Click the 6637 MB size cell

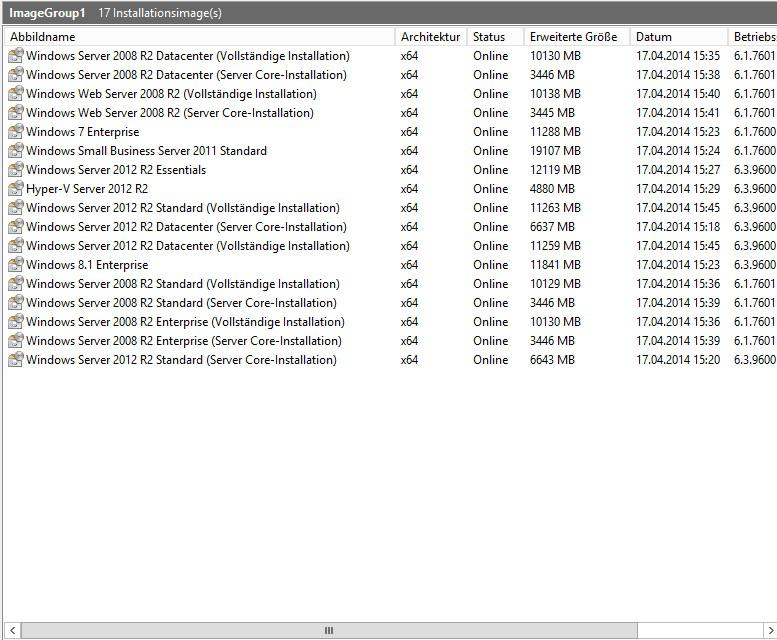552,227
